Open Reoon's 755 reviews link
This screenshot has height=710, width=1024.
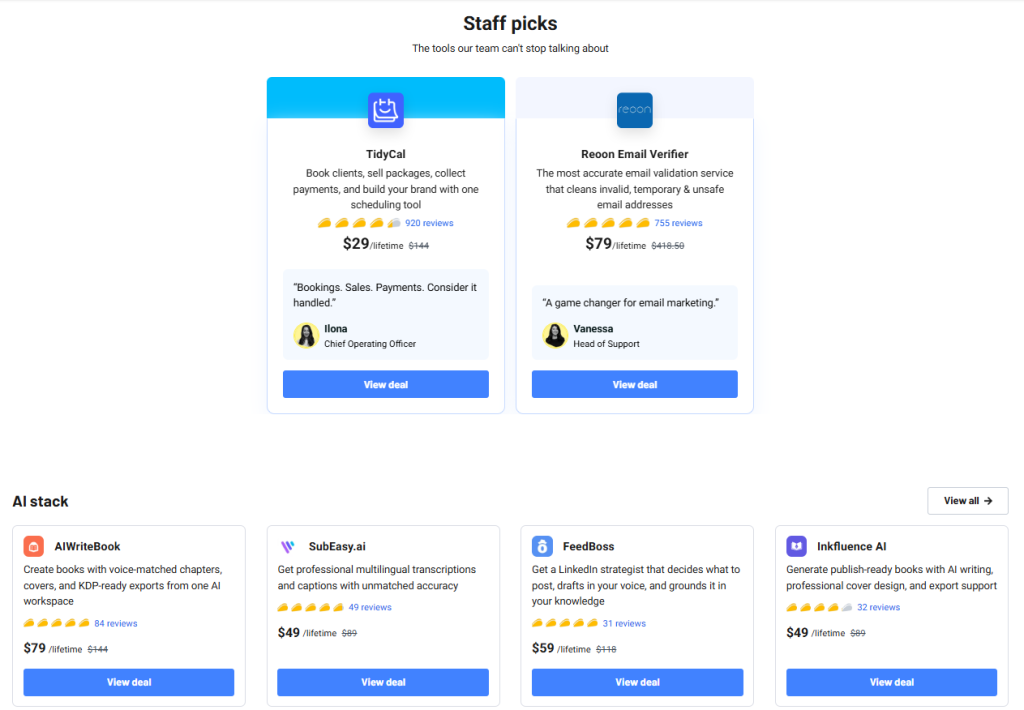[679, 223]
